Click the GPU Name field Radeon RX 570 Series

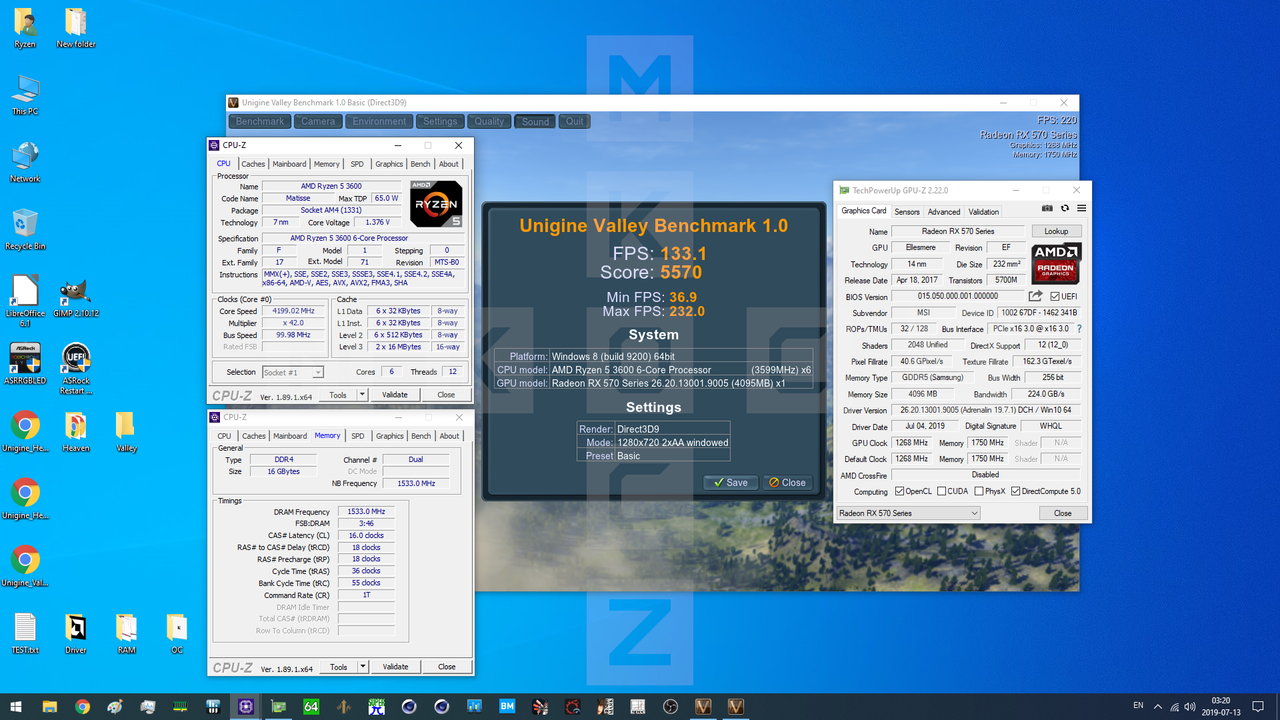pyautogui.click(x=957, y=231)
